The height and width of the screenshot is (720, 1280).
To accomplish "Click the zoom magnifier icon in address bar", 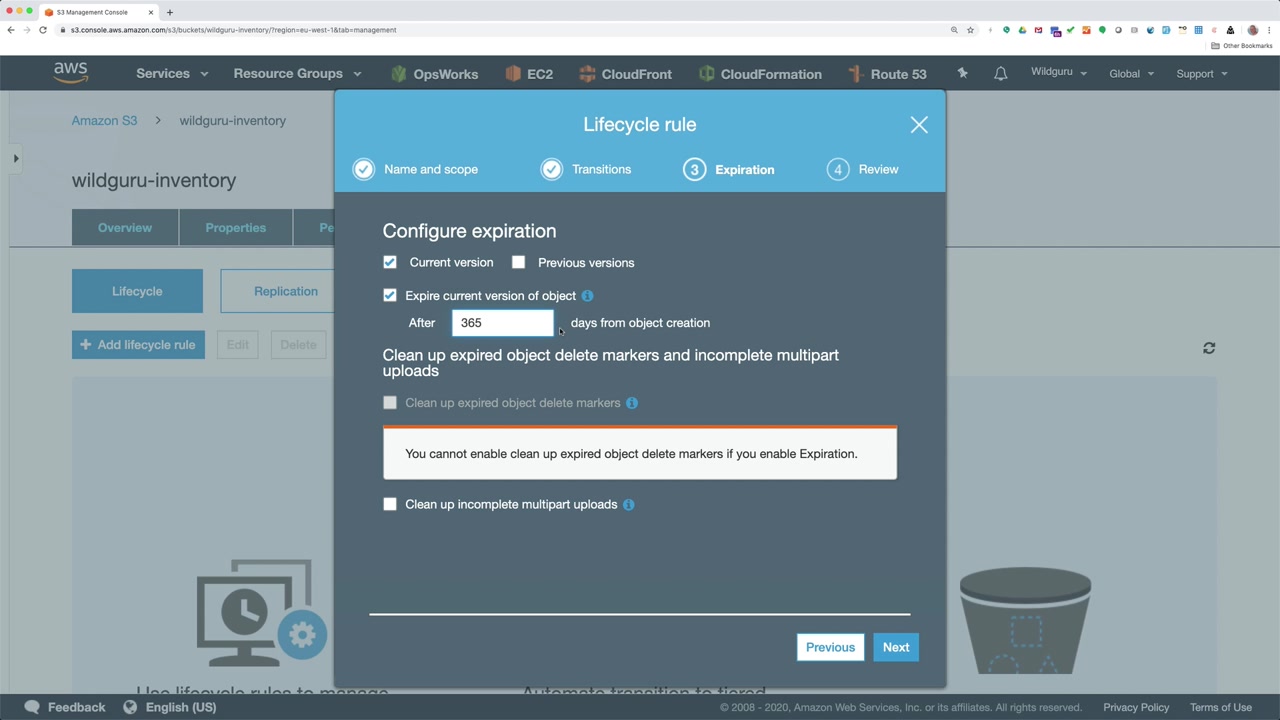I will pos(954,30).
